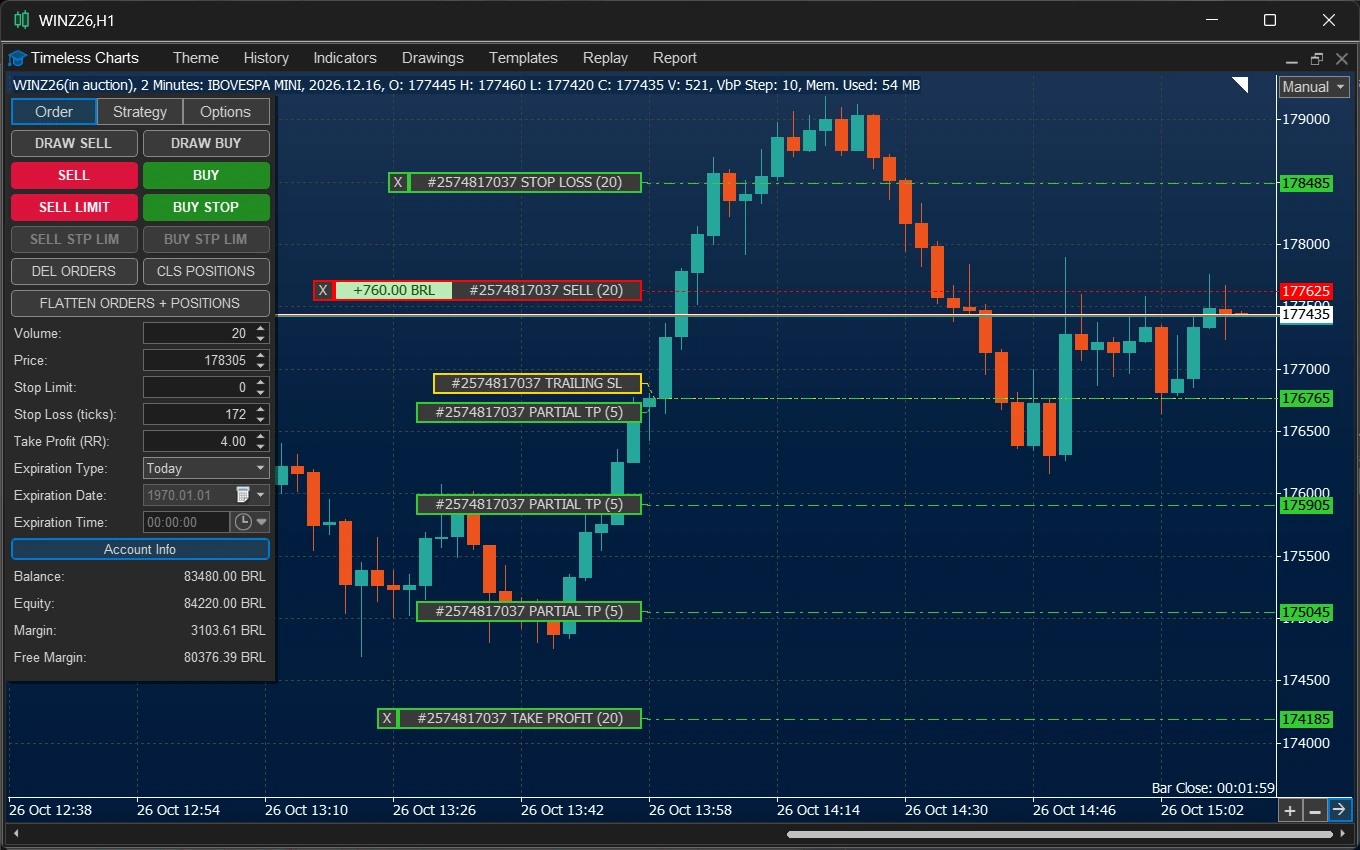
Task: Switch to the Options tab
Action: [226, 112]
